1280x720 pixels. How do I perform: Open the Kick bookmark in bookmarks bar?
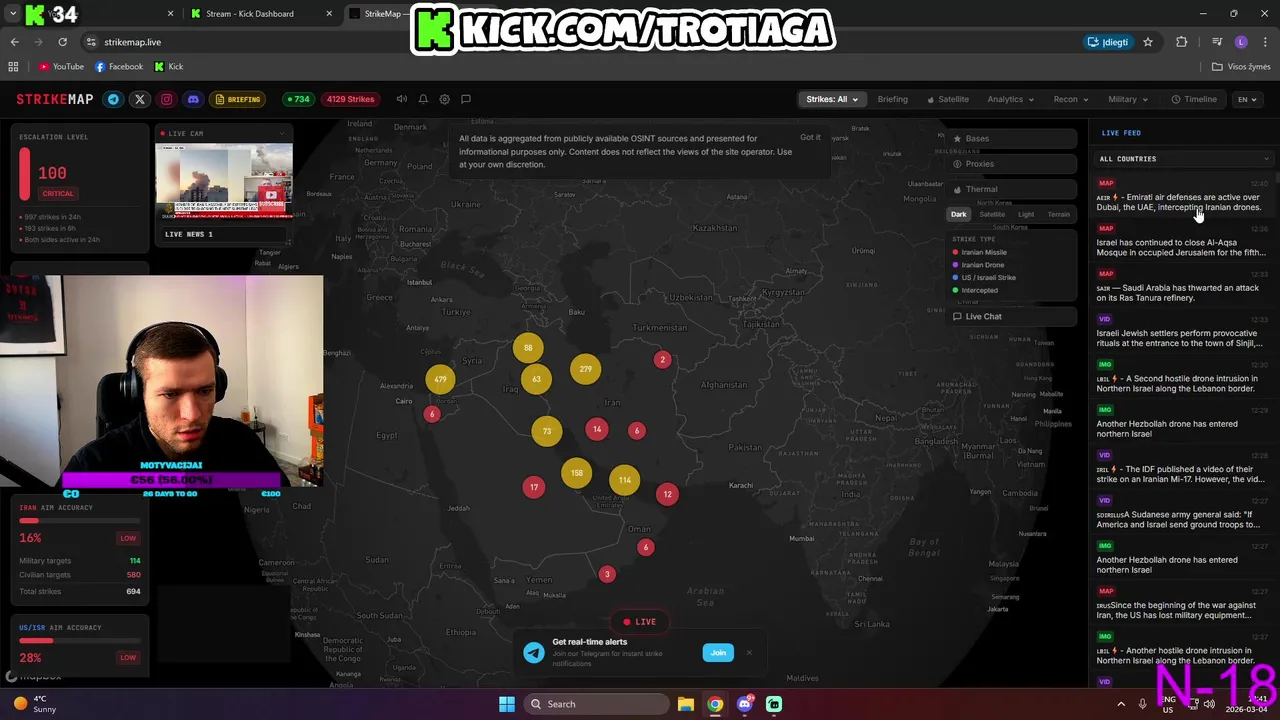169,67
